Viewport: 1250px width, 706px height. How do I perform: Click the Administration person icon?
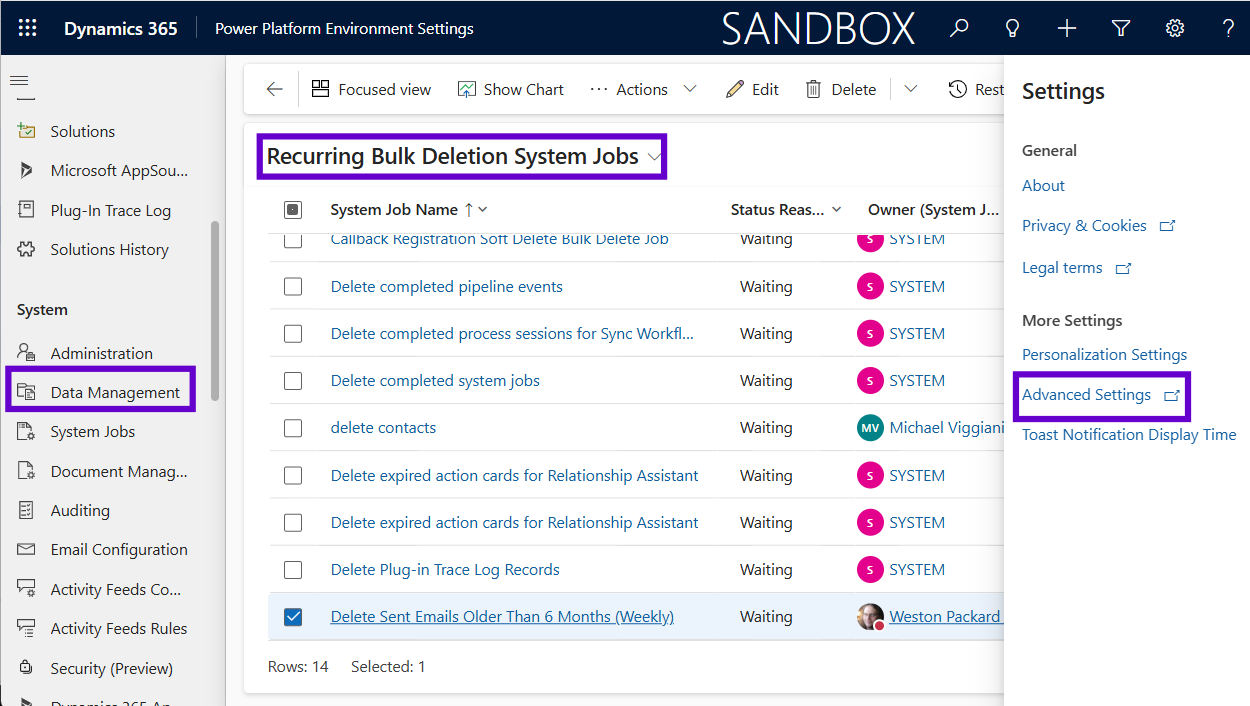click(x=28, y=353)
